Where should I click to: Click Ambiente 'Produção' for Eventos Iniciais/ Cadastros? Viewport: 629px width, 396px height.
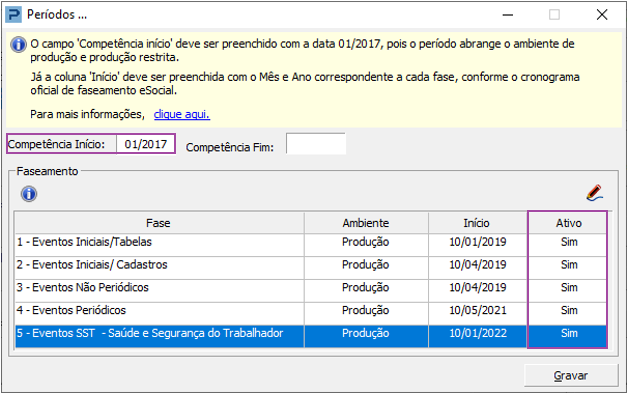tap(365, 265)
